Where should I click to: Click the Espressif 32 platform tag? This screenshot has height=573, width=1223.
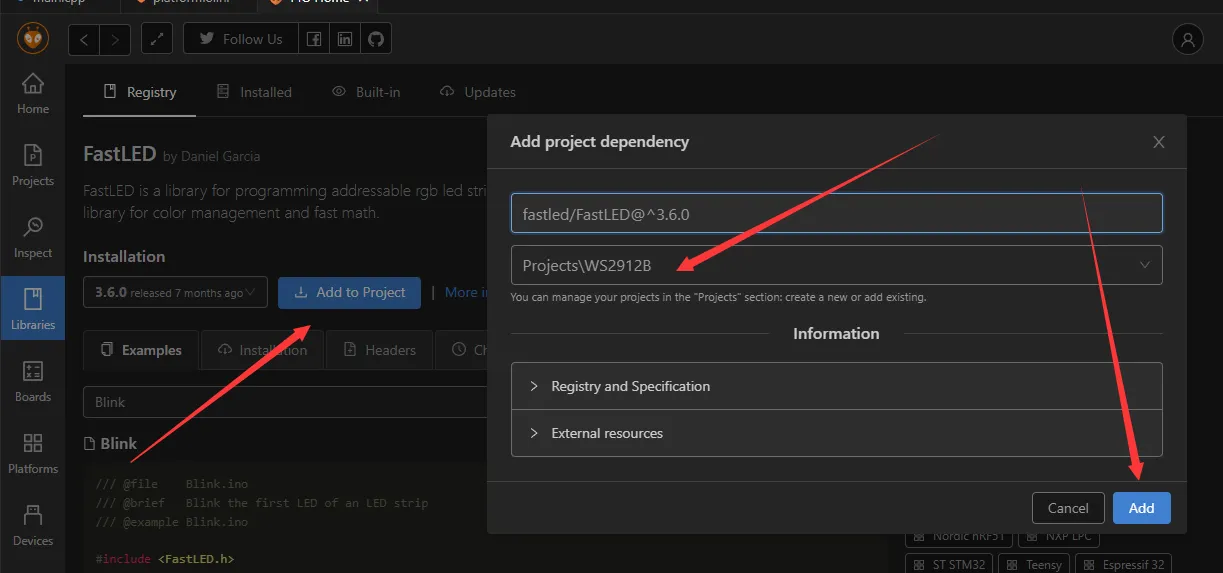(x=1122, y=564)
